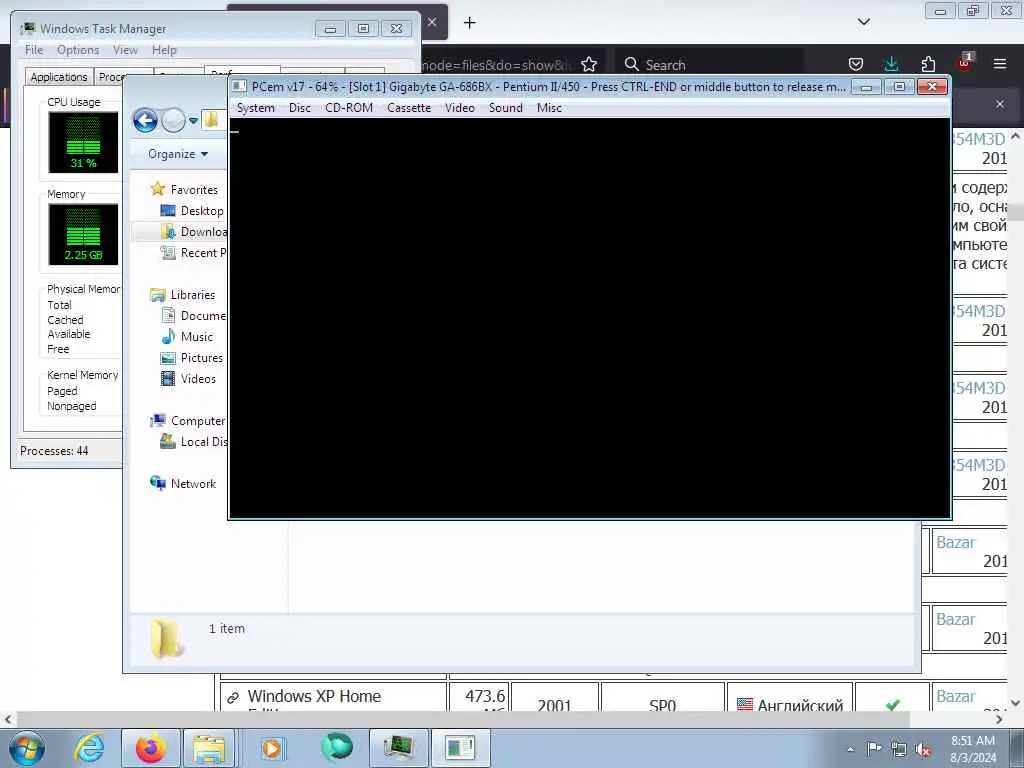
Task: Click the CPU Usage meter
Action: (83, 142)
